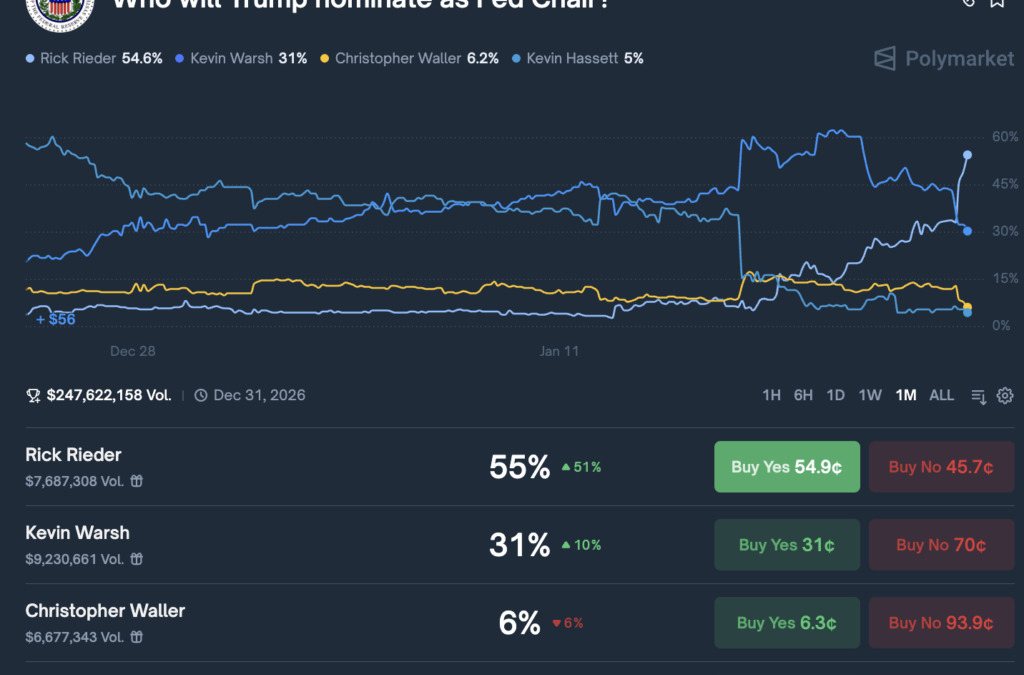Select the 1D chart range

tap(836, 396)
